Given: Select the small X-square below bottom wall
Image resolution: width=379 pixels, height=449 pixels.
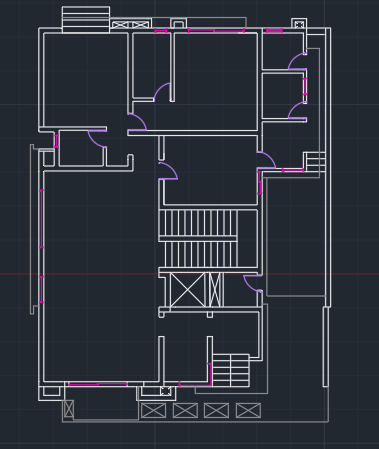Looking at the screenshot, I should 165,391.
